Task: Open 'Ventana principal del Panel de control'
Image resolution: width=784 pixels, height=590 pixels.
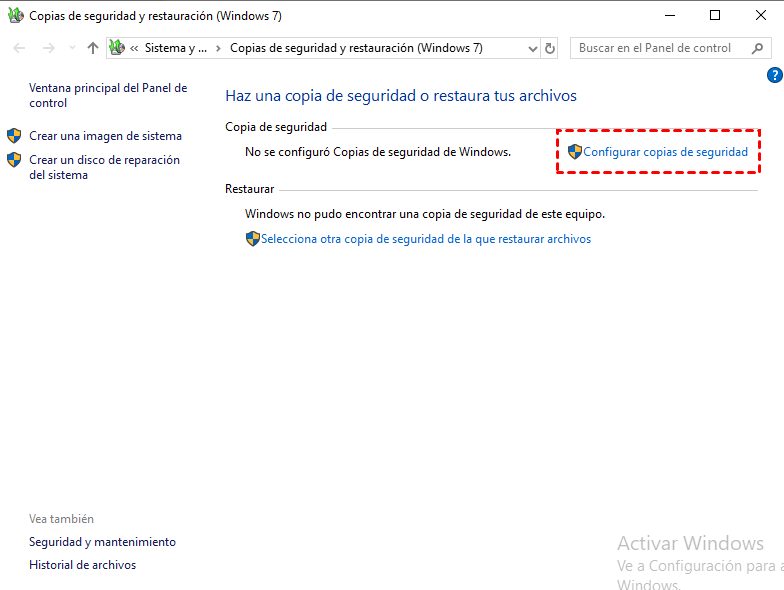Action: (x=108, y=95)
